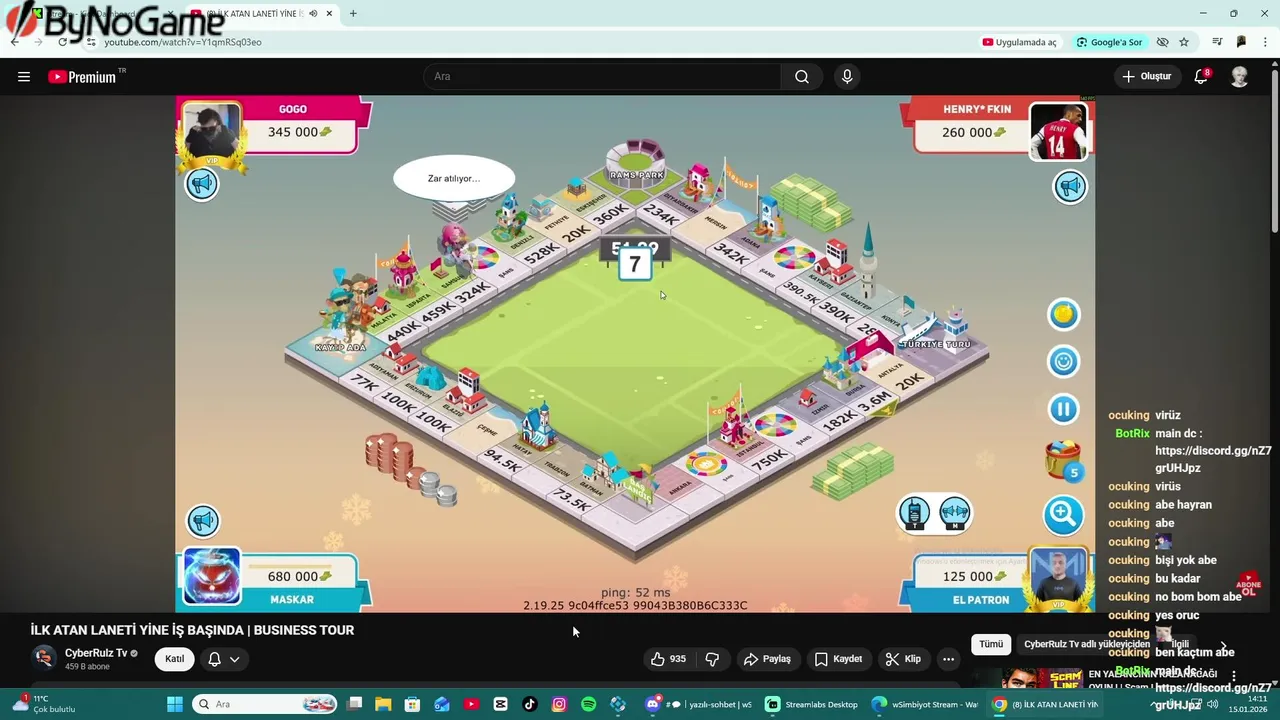Expand the notification bell dropdown arrow

point(234,659)
